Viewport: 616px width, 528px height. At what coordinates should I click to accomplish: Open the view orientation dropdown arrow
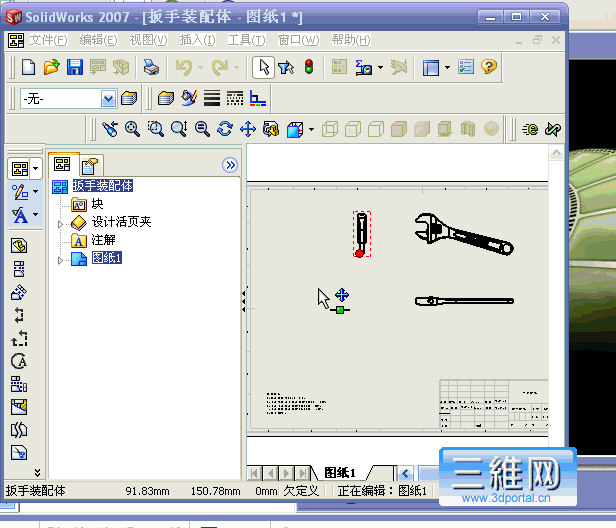pyautogui.click(x=312, y=129)
